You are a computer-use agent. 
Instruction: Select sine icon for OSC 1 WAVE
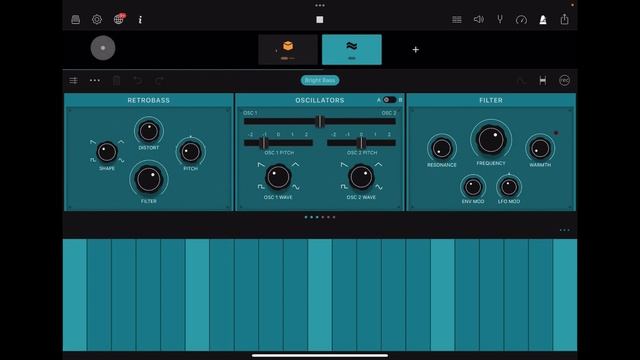pyautogui.click(x=296, y=187)
